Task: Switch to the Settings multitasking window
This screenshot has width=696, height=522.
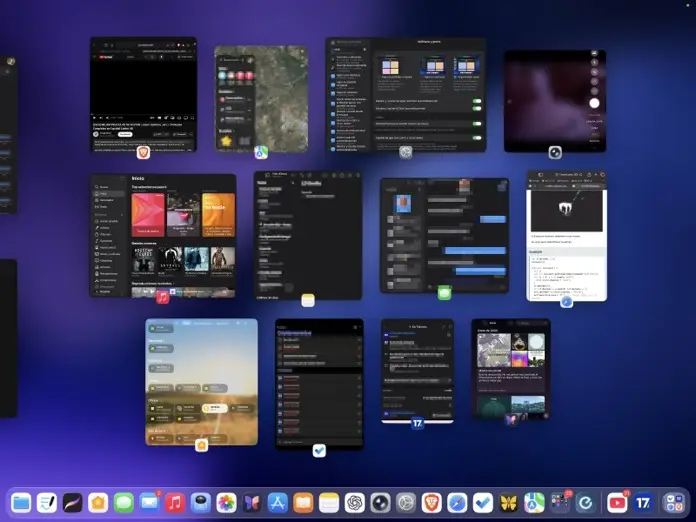Action: [406, 95]
